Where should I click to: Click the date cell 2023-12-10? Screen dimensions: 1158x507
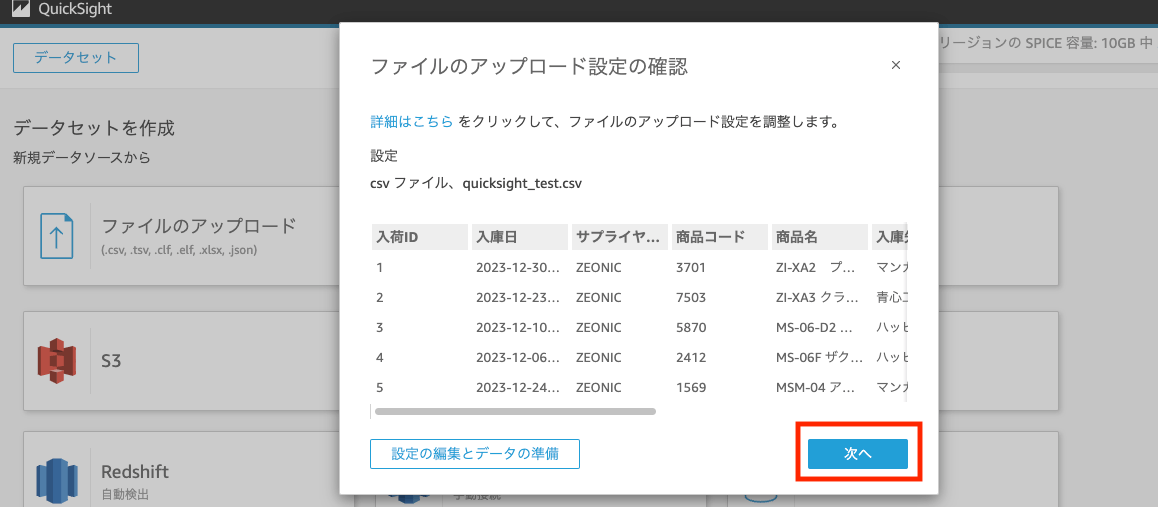pyautogui.click(x=520, y=327)
